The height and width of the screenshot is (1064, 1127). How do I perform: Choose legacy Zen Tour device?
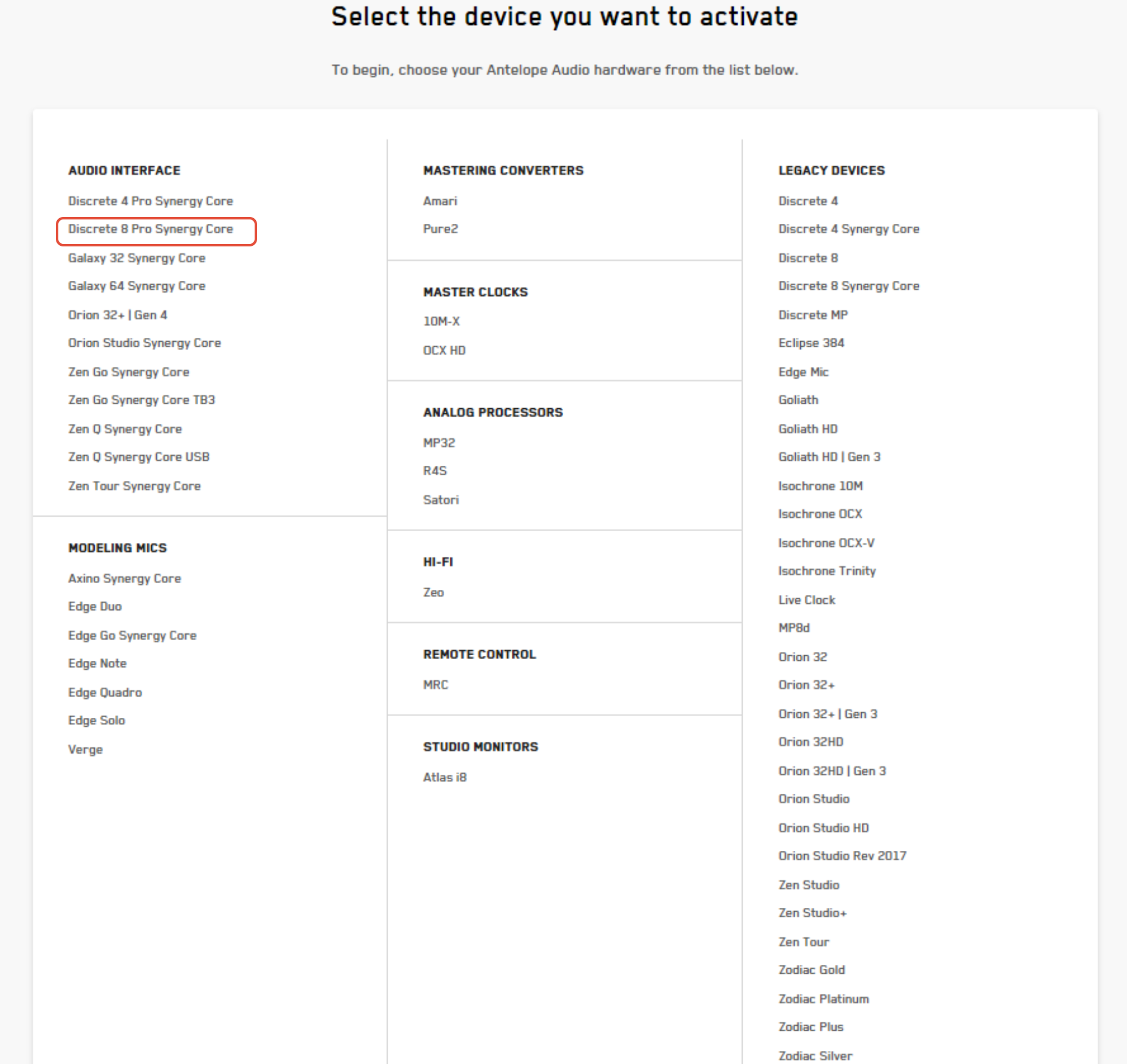804,942
